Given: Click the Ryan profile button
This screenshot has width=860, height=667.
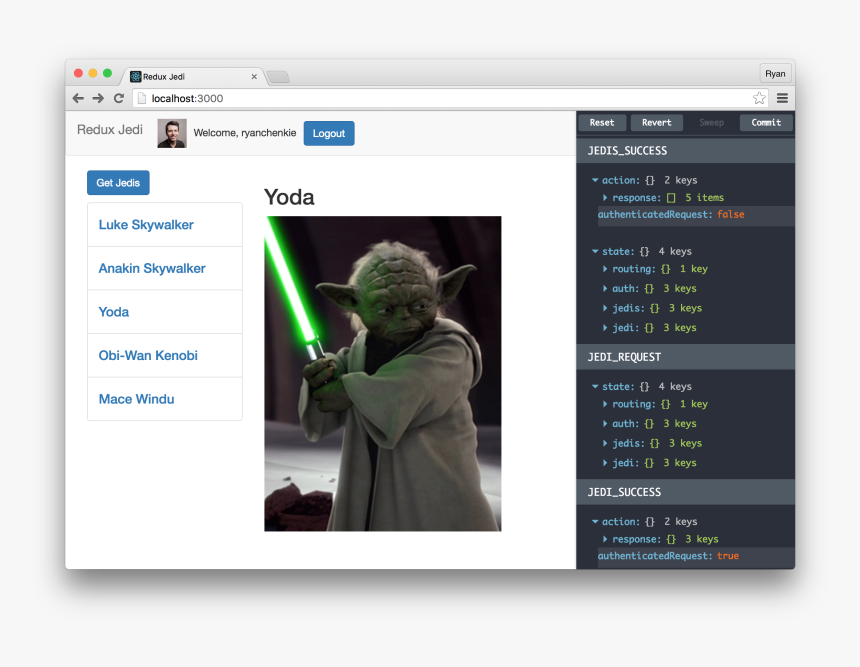Looking at the screenshot, I should point(775,74).
